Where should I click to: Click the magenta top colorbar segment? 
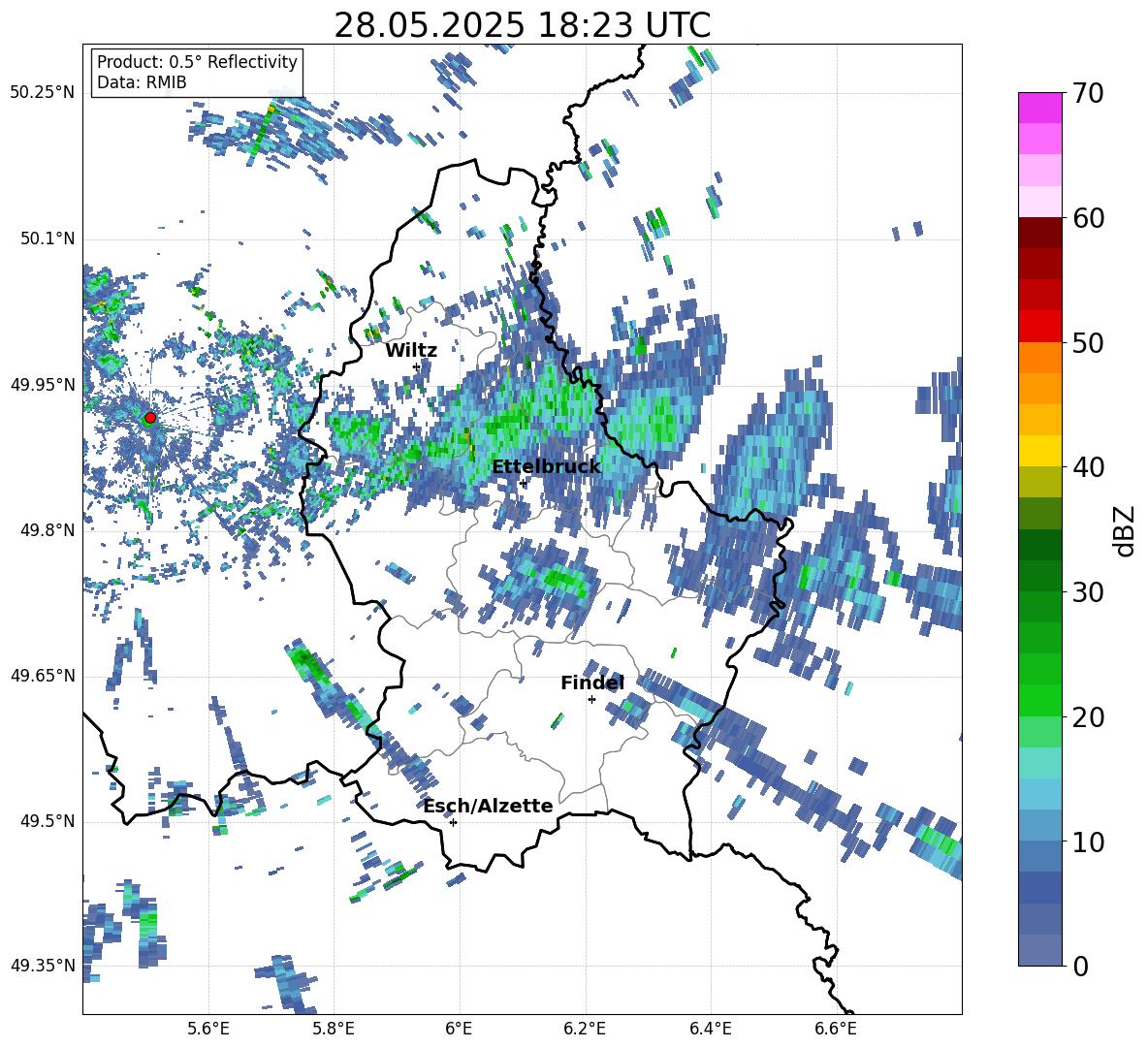[x=1039, y=109]
